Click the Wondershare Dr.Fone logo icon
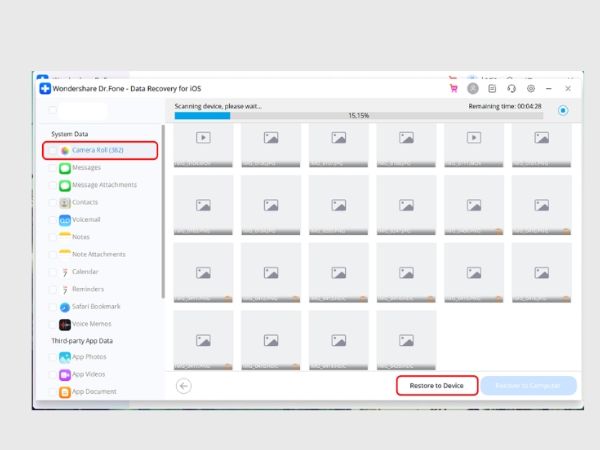This screenshot has width=600, height=450. 45,88
